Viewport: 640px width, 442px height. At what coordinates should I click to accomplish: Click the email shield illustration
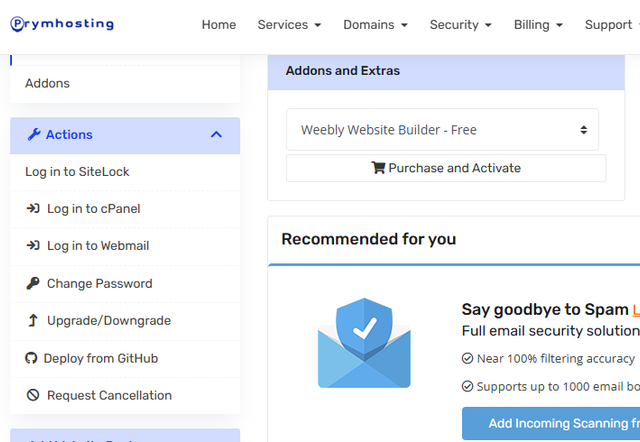click(x=364, y=342)
